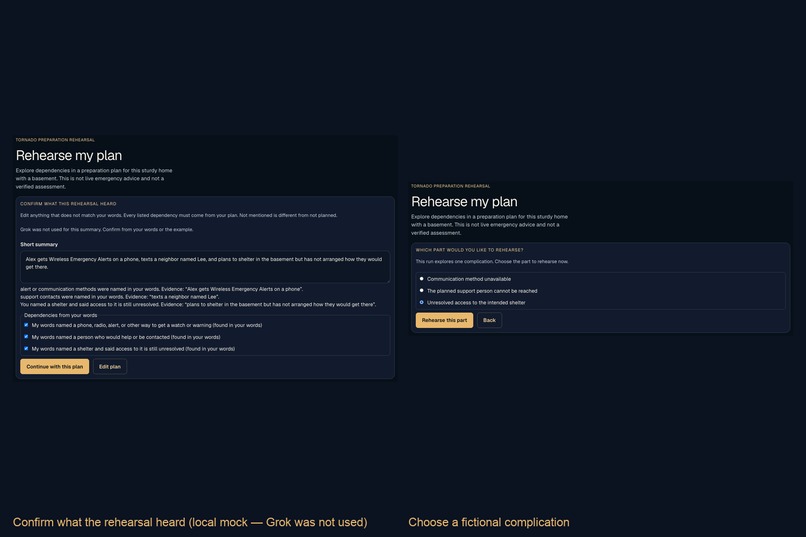Click the 'support contacts were named' evidence line
Image resolution: width=806 pixels, height=537 pixels.
[x=119, y=297]
